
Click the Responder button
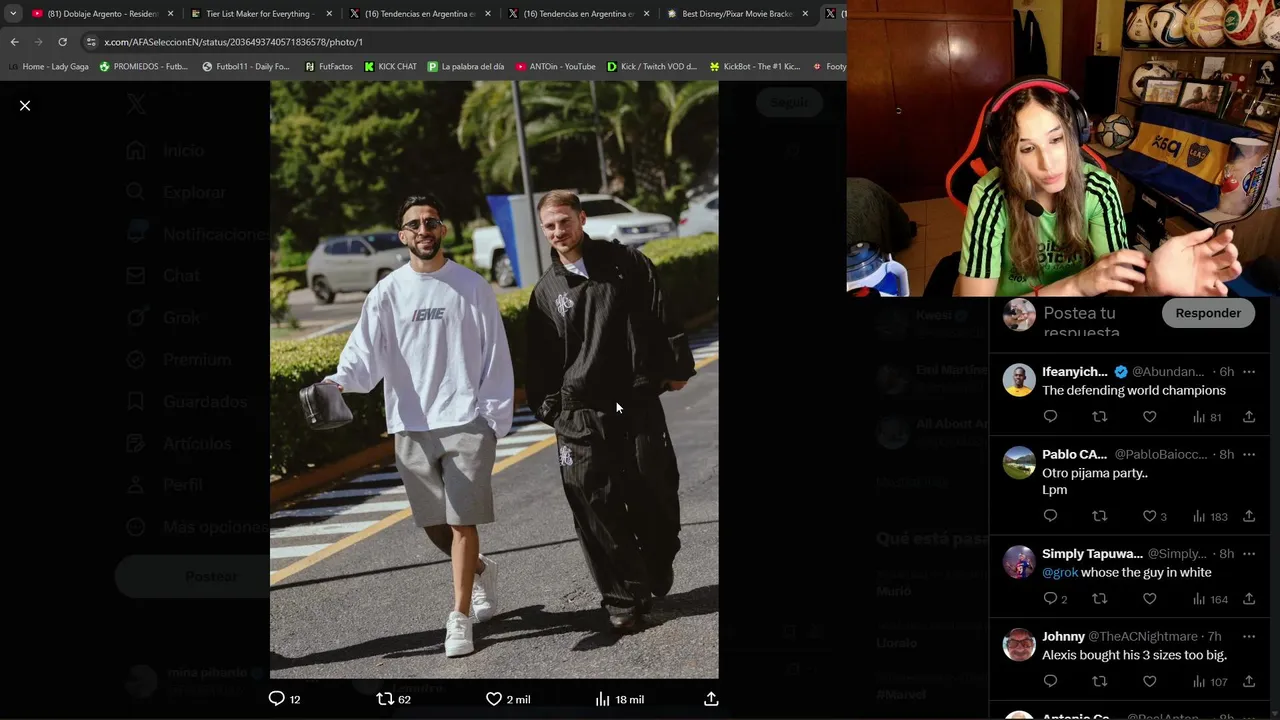[x=1208, y=313]
